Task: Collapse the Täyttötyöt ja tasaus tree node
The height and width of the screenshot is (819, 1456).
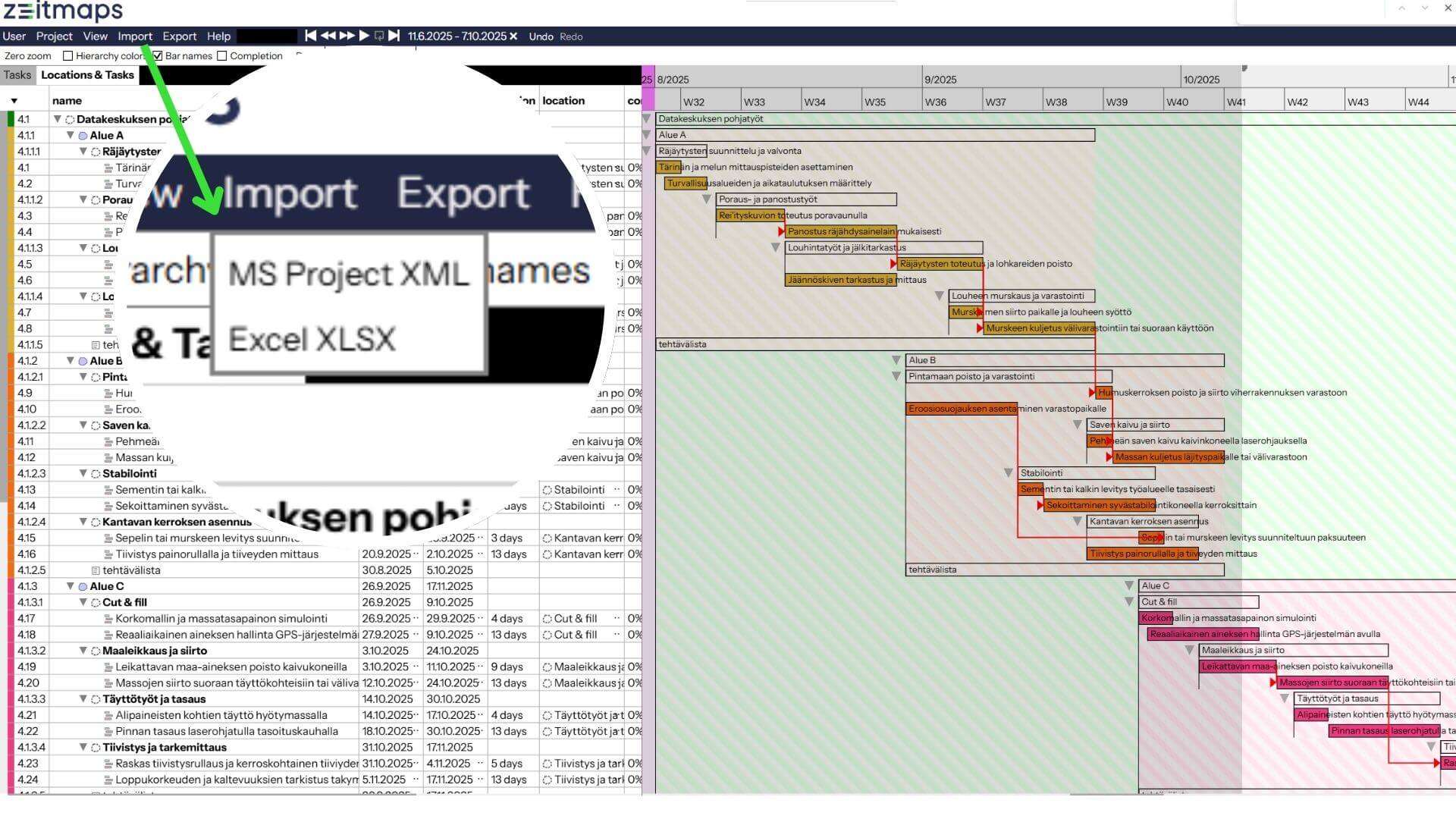Action: tap(83, 699)
